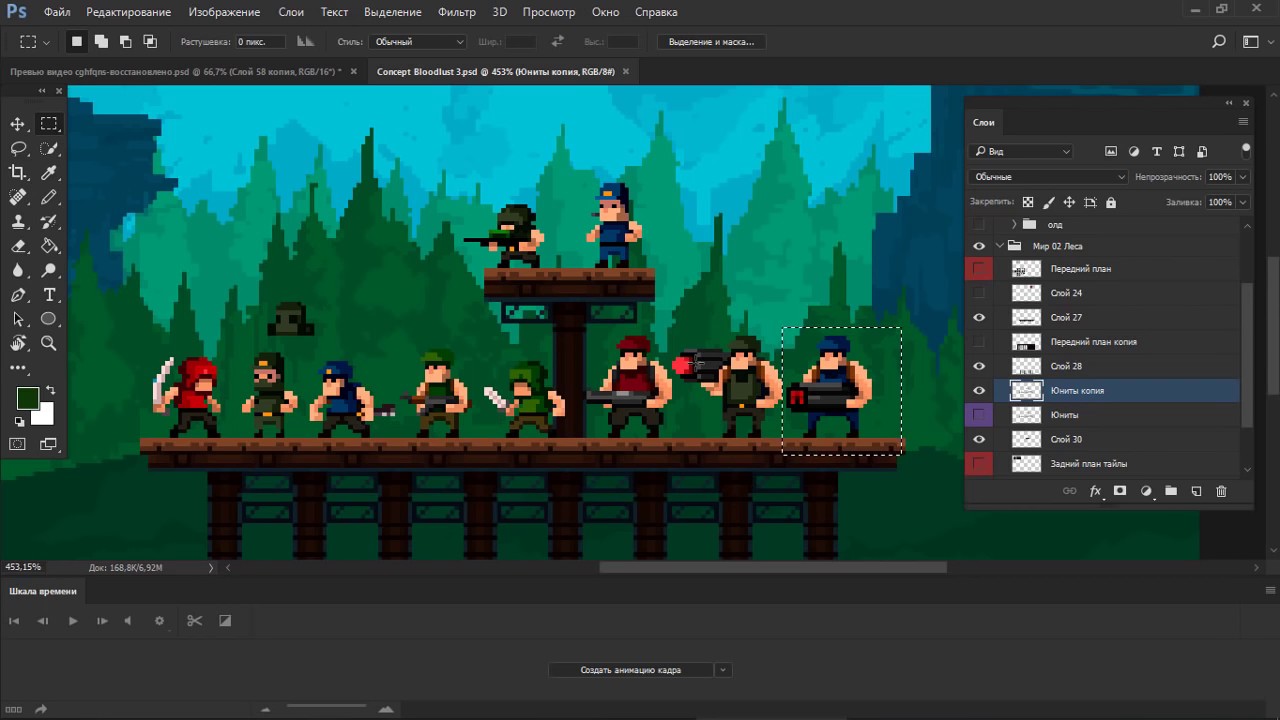
Task: Add a layer mask
Action: tap(1120, 491)
